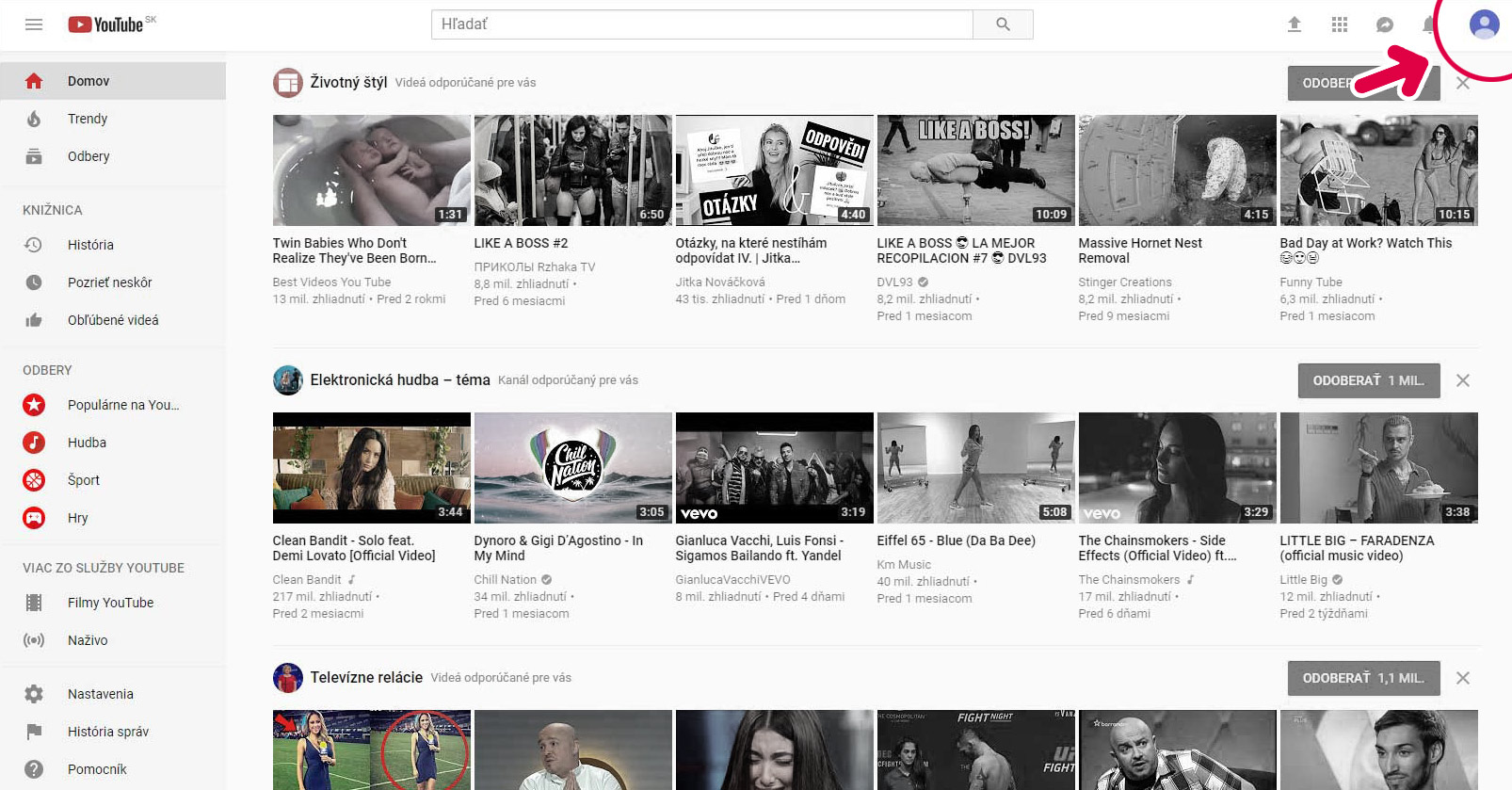Play the LIKE A BOSS #2 thumbnail
This screenshot has width=1512, height=790.
(573, 170)
